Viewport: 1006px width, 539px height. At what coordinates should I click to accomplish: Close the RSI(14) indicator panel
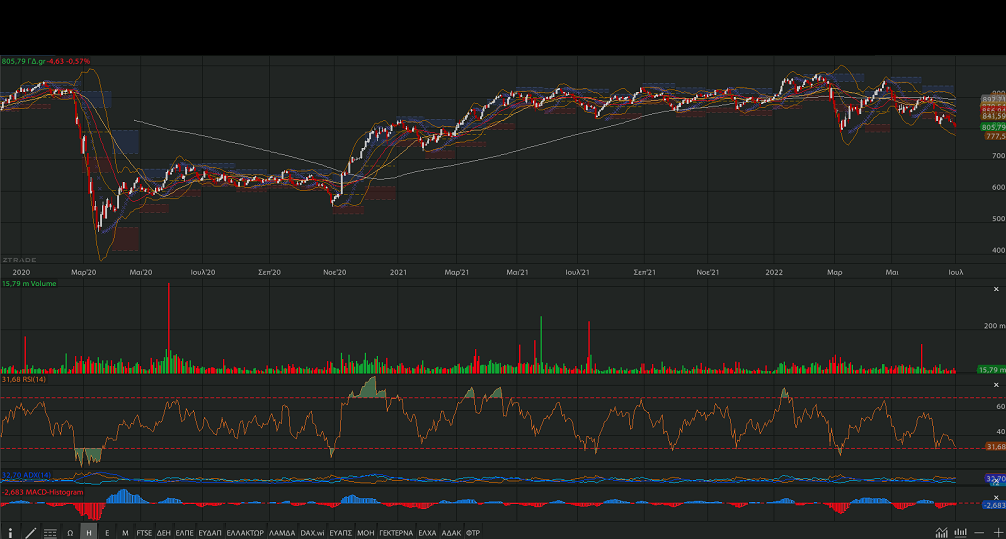pos(995,385)
